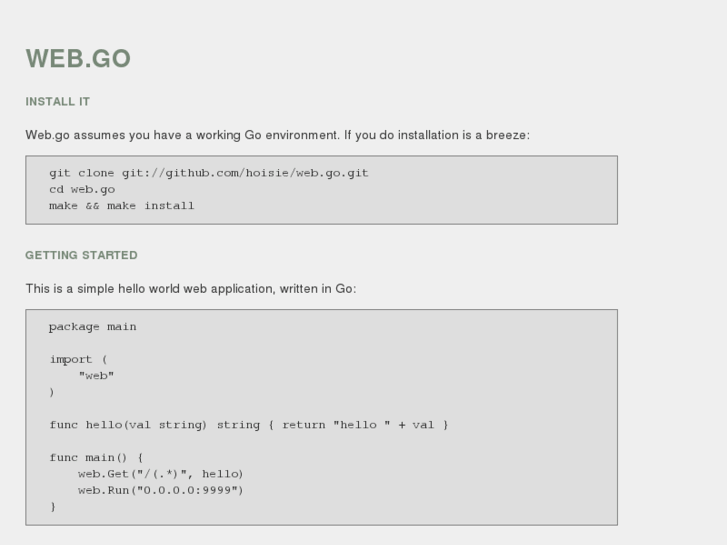Click the import block's closing parenthesis

(52, 392)
